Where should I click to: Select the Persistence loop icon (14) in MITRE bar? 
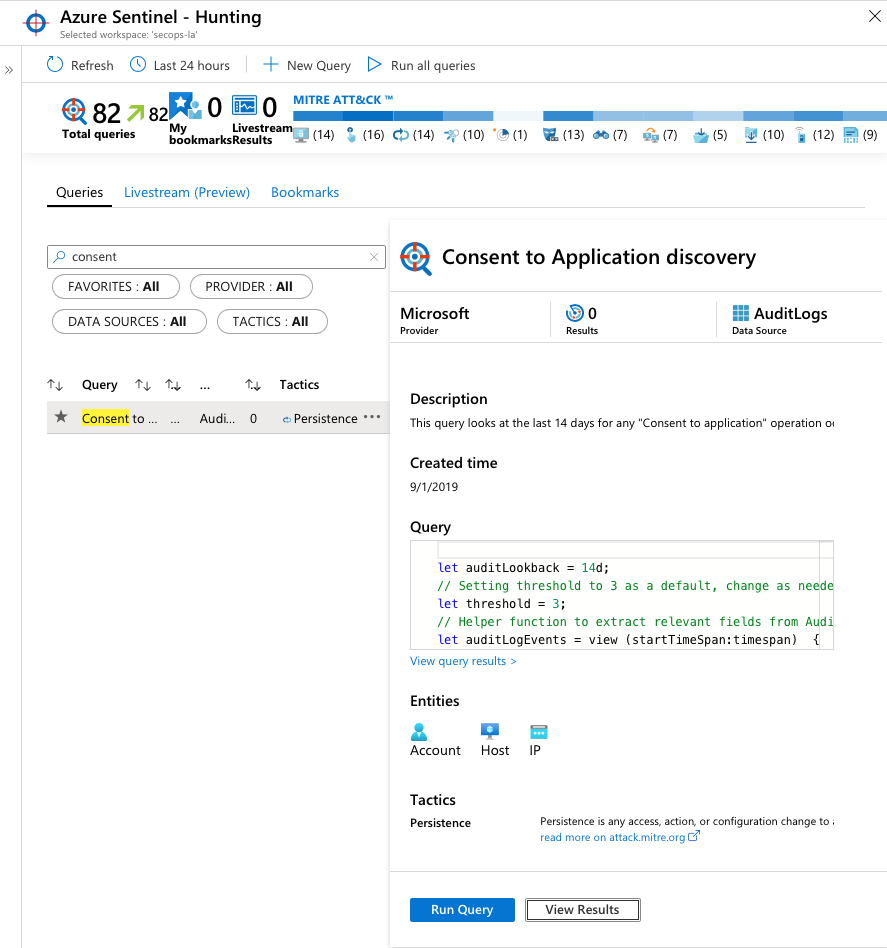coord(401,135)
